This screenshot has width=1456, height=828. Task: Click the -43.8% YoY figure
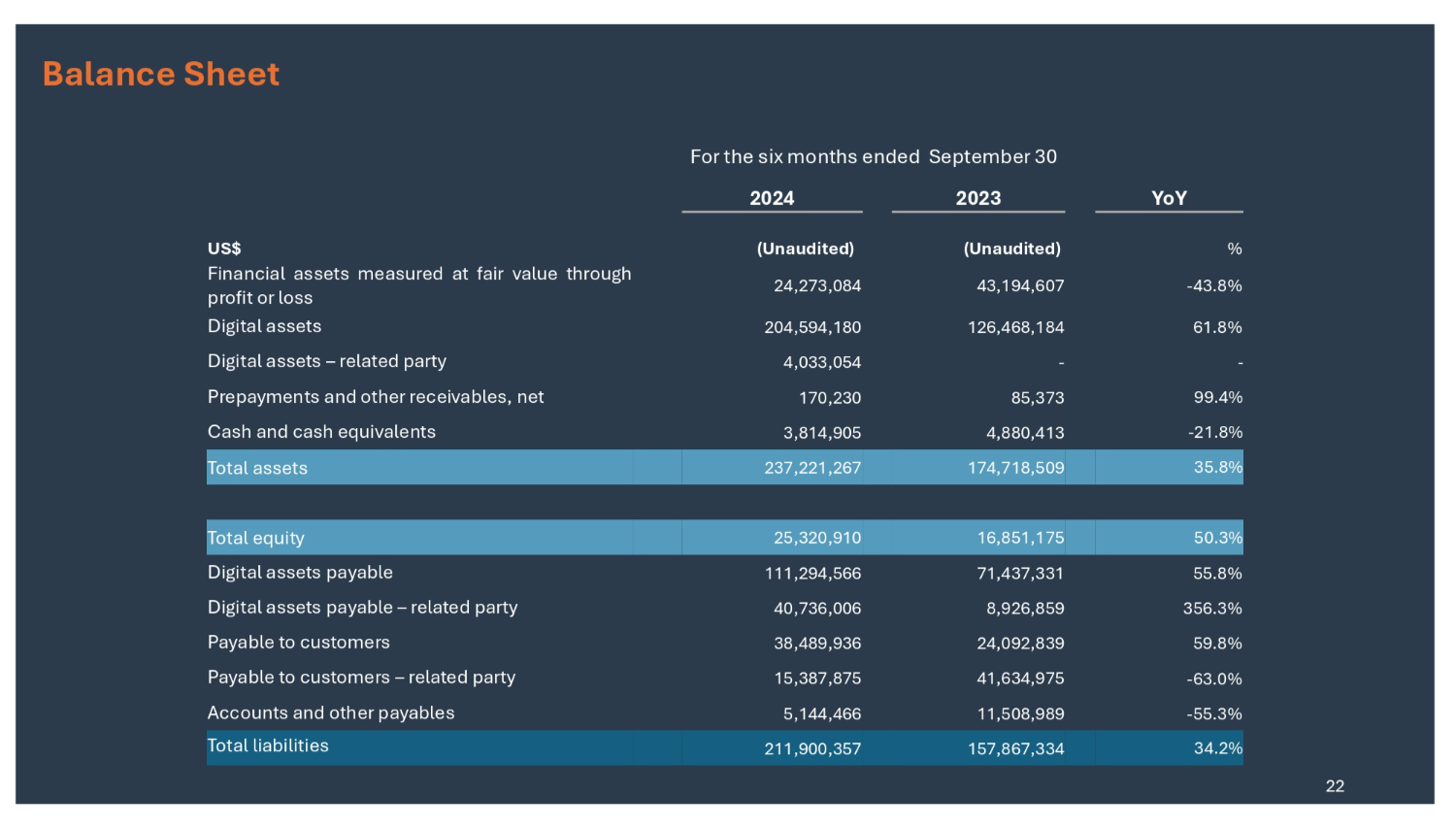(1213, 286)
